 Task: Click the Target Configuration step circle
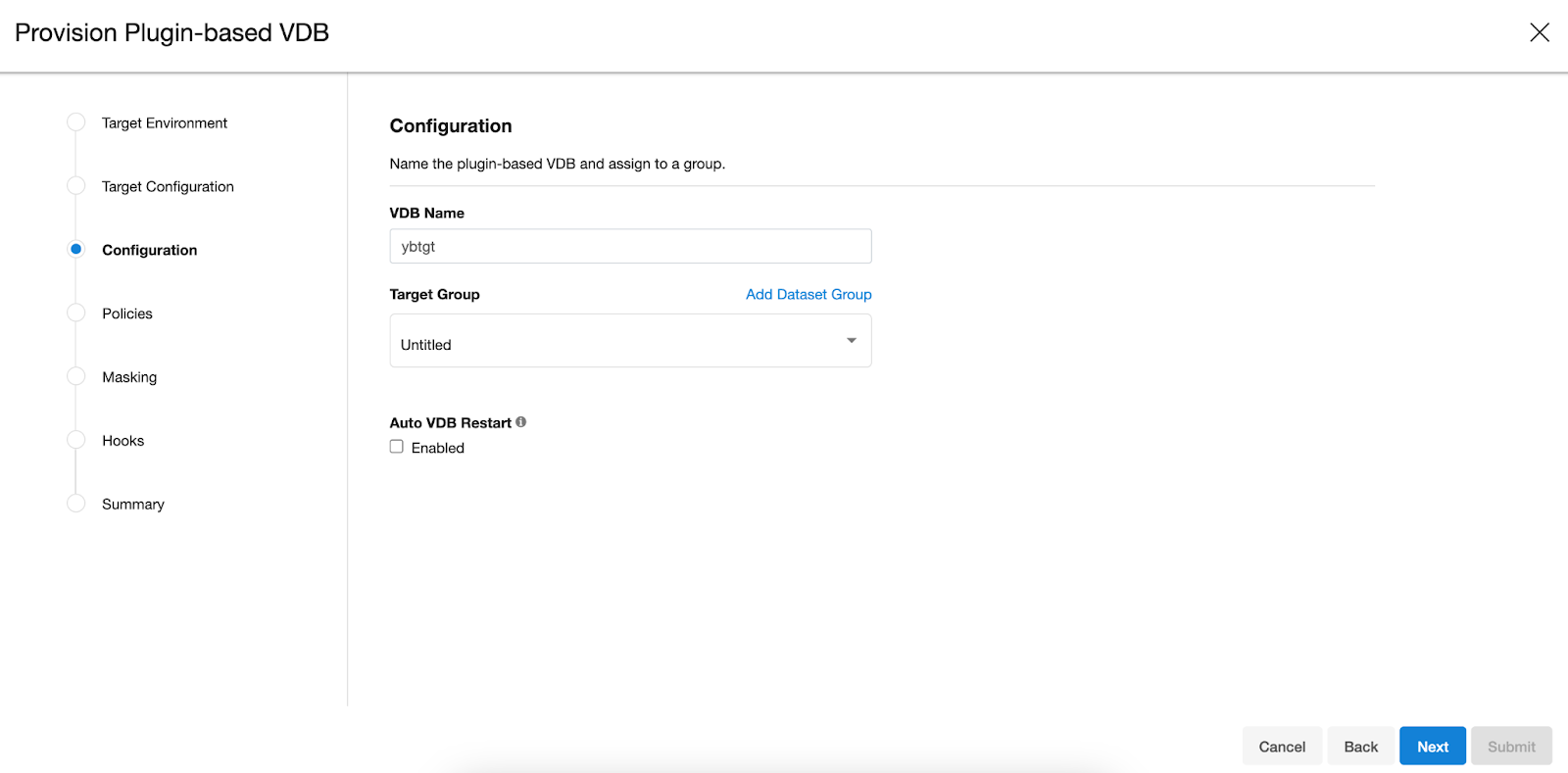75,186
